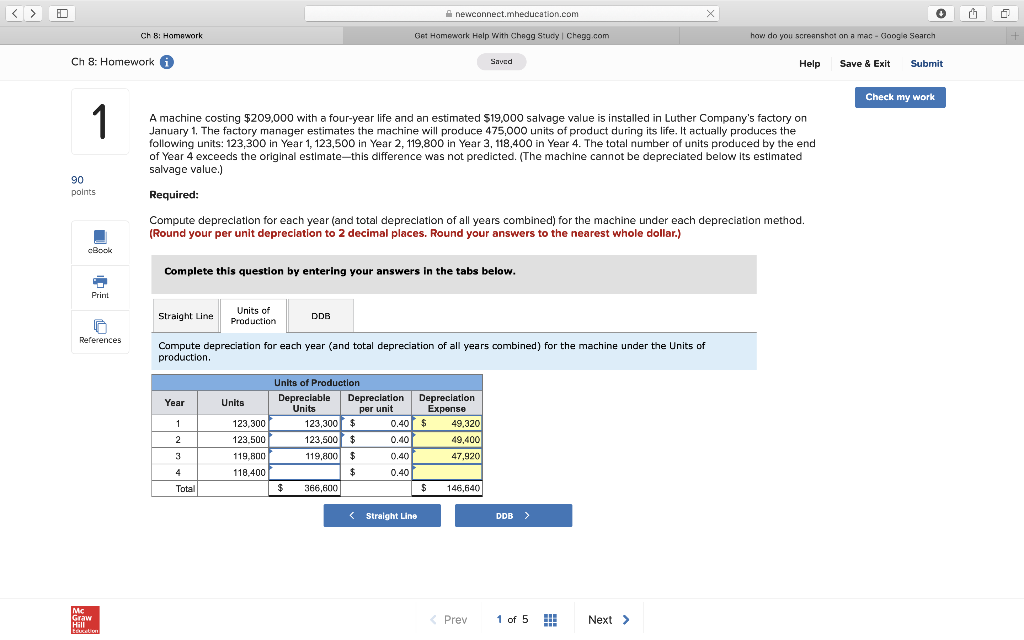The image size is (1024, 640).
Task: Click the Submit link
Action: [926, 62]
